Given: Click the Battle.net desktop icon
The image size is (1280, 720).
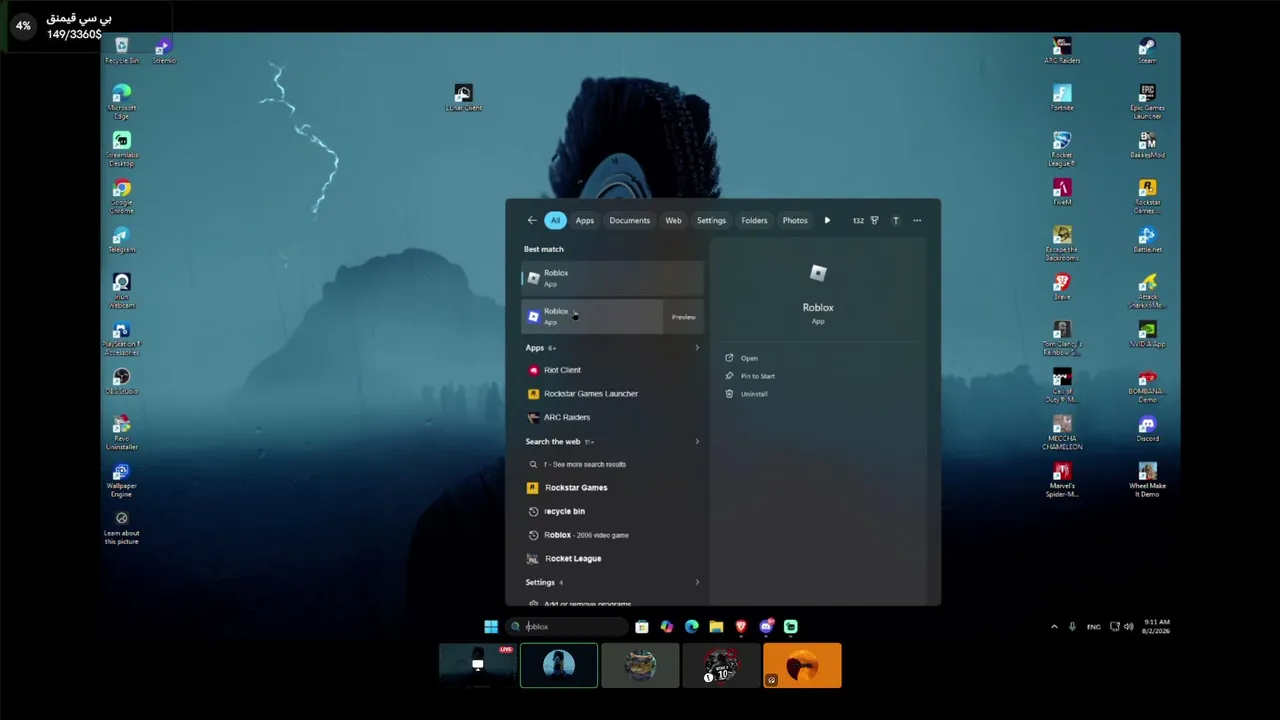Looking at the screenshot, I should pos(1147,240).
